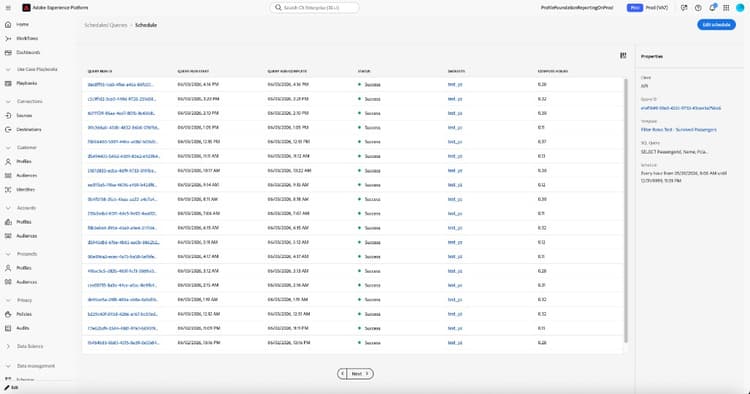The image size is (750, 394).
Task: Expand the Data Science section
Action: pos(8,346)
